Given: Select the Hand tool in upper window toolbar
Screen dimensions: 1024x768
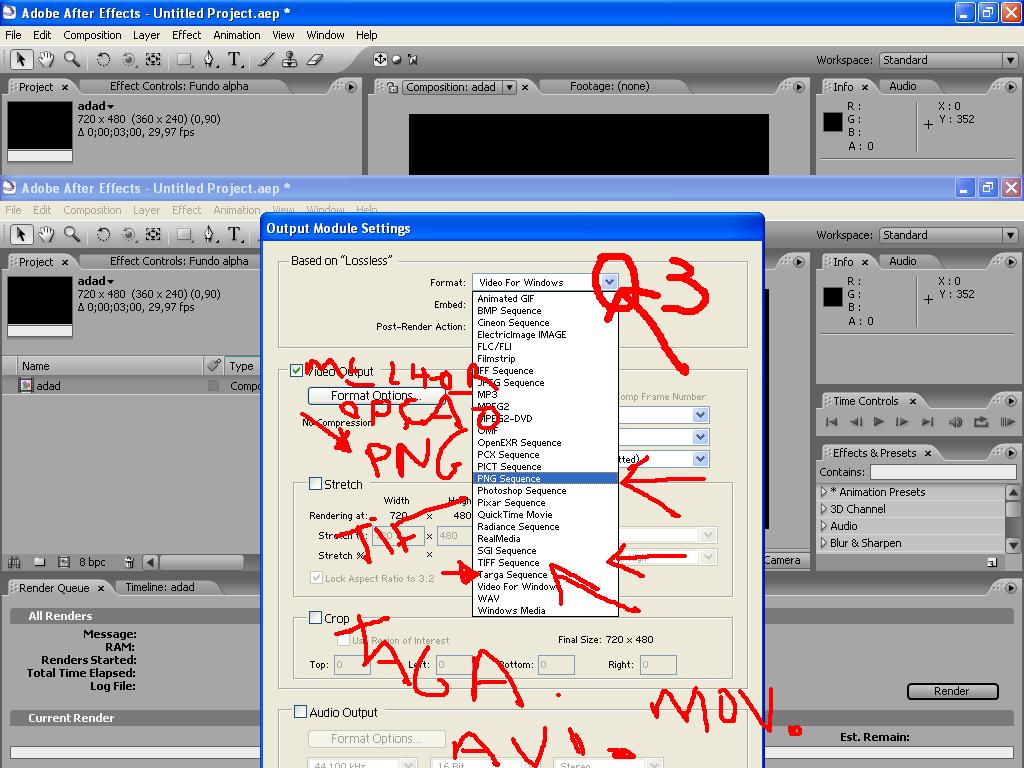Looking at the screenshot, I should pyautogui.click(x=46, y=59).
